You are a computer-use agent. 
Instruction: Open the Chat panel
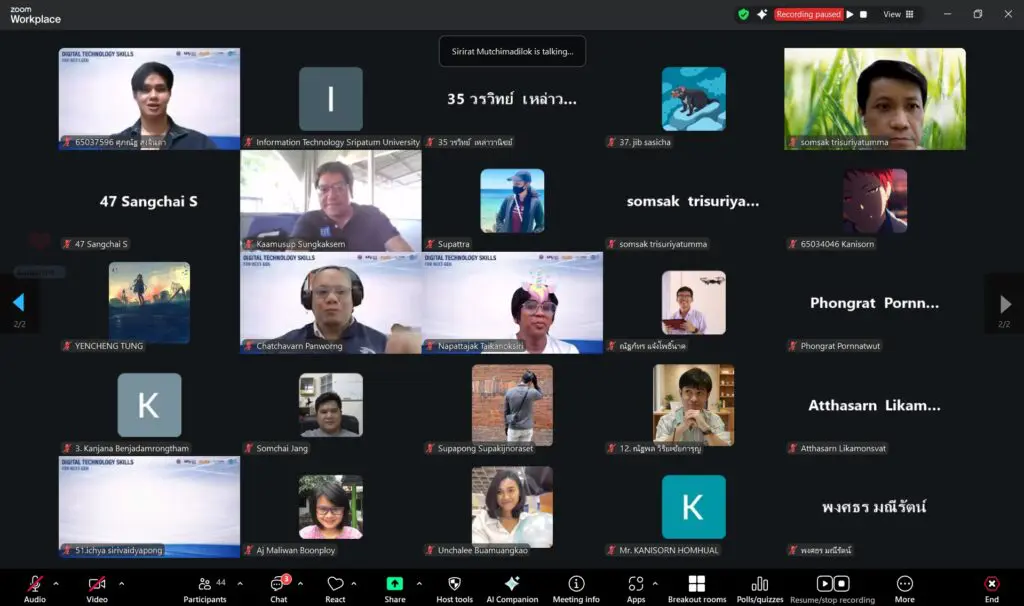coord(279,586)
